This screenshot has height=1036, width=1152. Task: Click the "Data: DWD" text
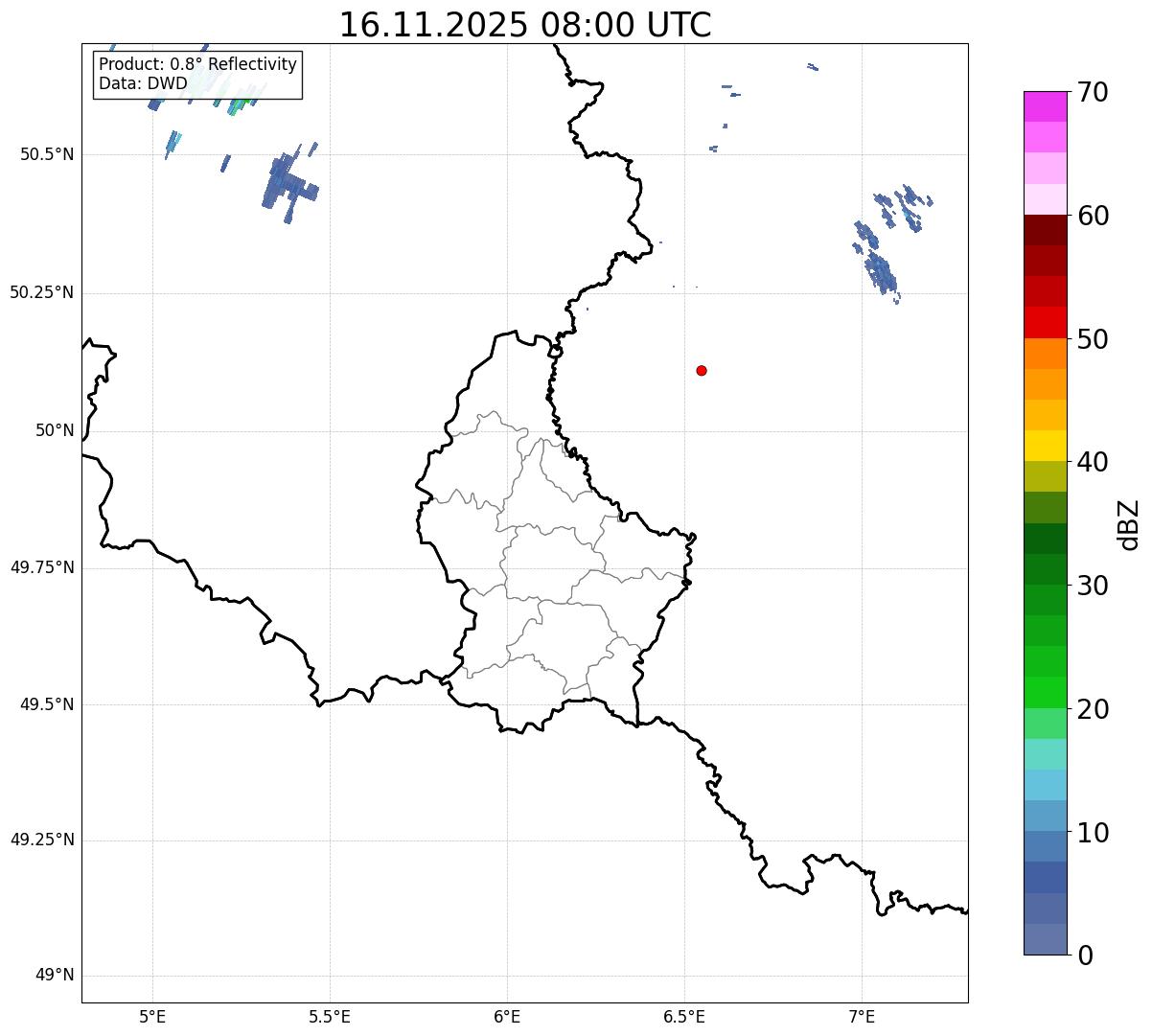tap(144, 83)
